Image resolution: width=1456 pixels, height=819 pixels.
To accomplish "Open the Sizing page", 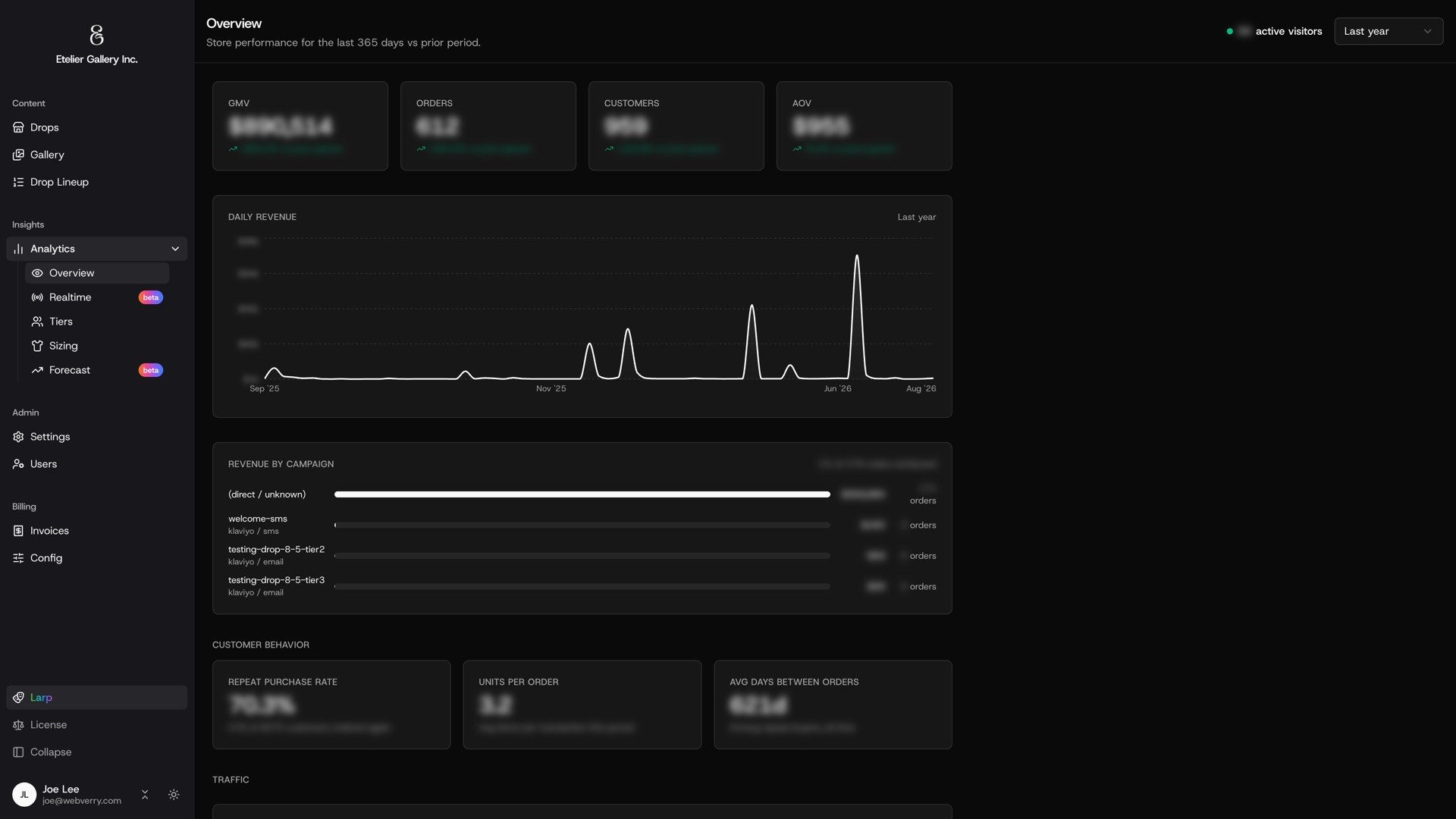I will (97, 346).
